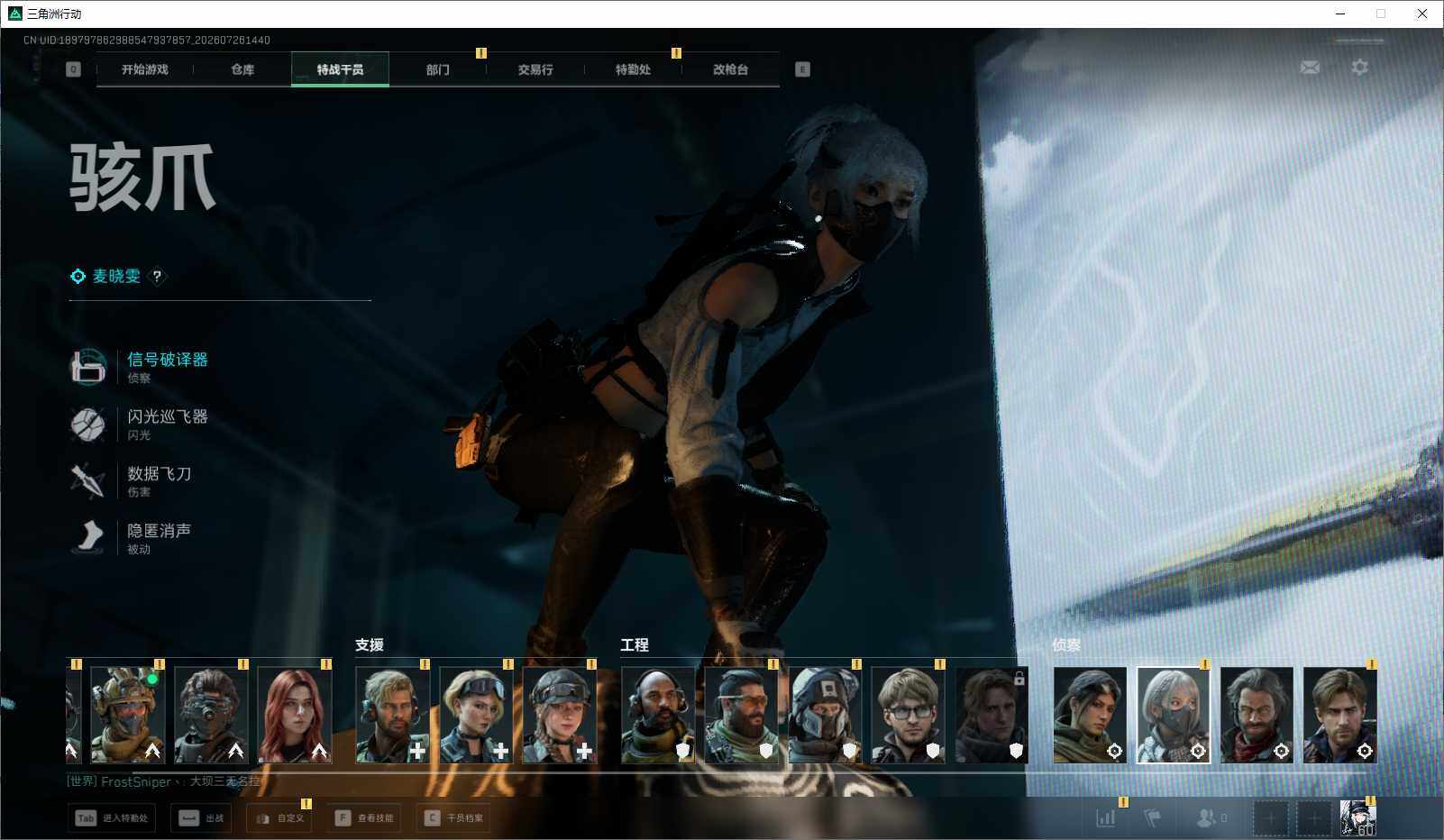This screenshot has width=1444, height=840.
Task: Select the braided woman support operator with helmet
Action: [560, 715]
